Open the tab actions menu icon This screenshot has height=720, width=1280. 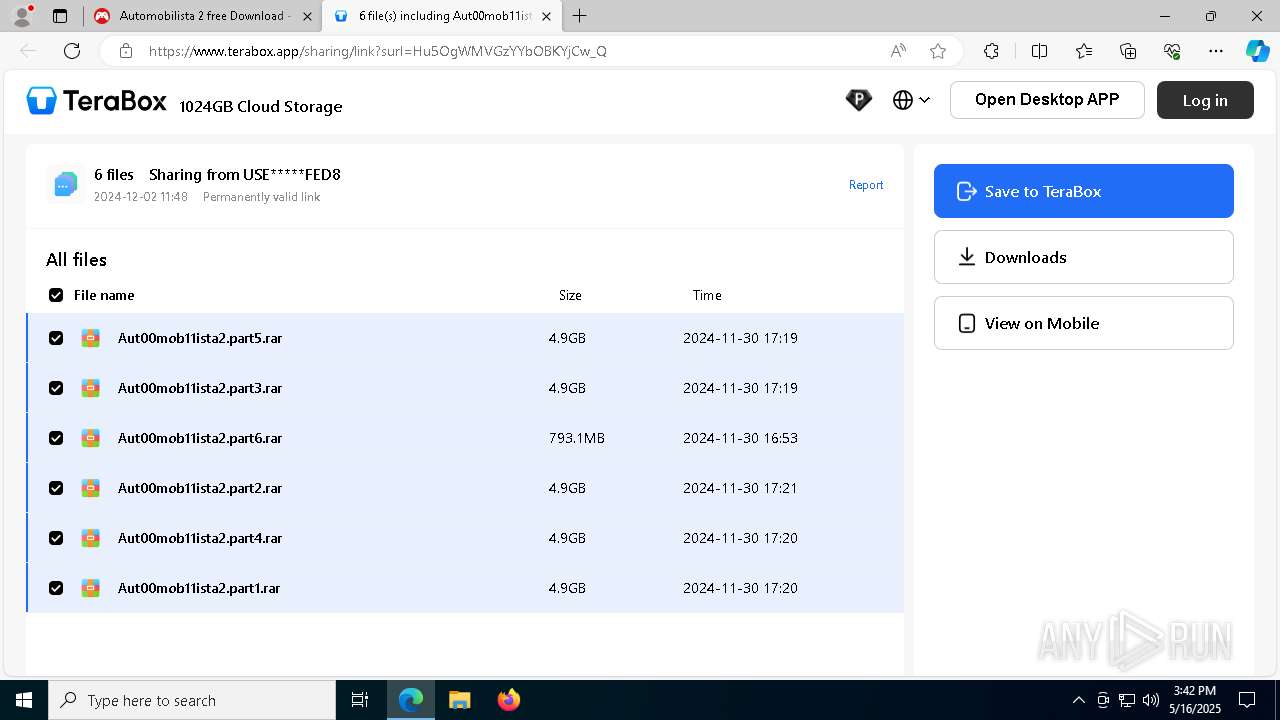point(60,16)
